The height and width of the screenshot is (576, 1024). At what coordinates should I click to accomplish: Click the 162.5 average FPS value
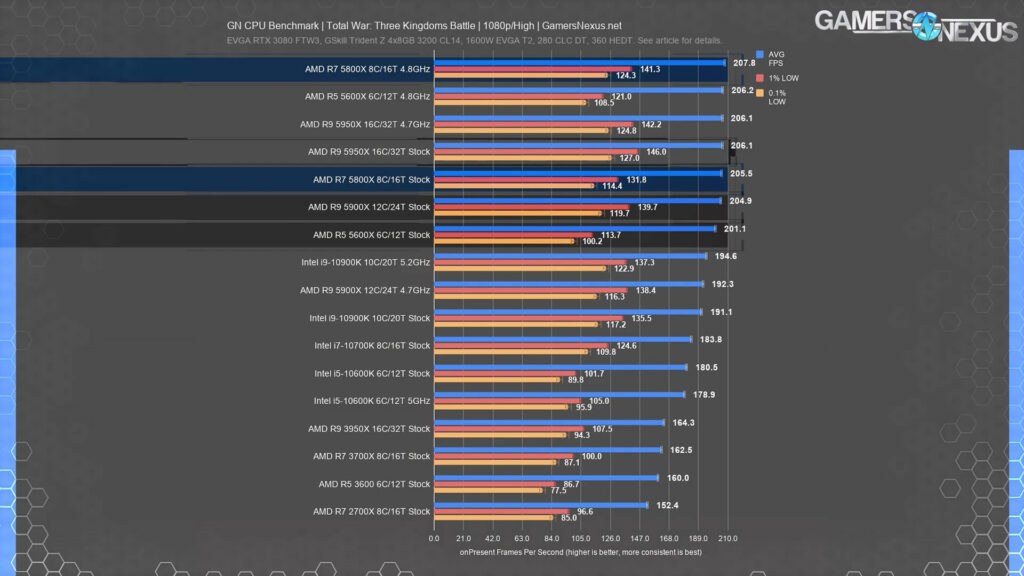click(x=681, y=451)
